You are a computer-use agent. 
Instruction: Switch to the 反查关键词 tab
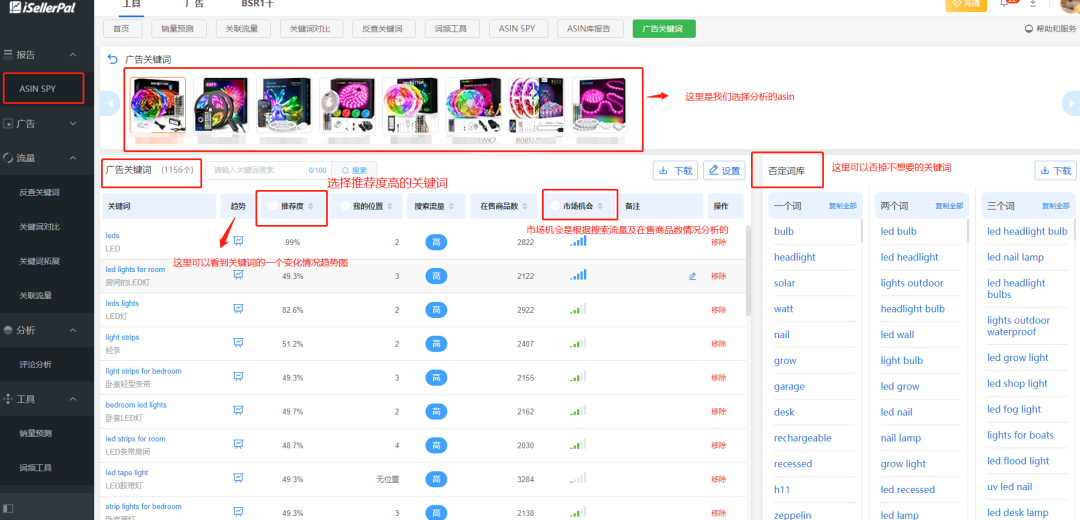[x=384, y=29]
